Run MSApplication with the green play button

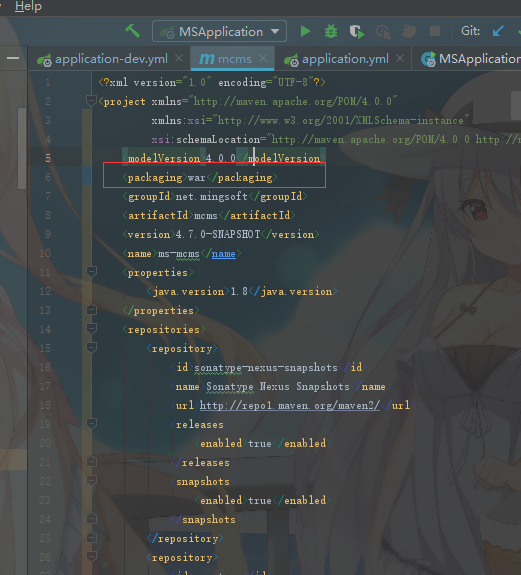click(305, 32)
